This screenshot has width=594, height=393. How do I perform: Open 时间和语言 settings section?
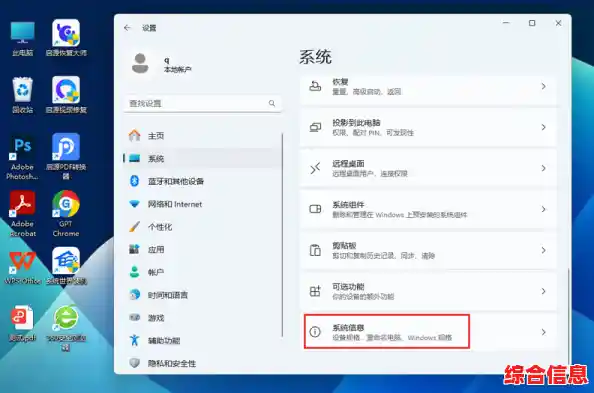point(202,295)
